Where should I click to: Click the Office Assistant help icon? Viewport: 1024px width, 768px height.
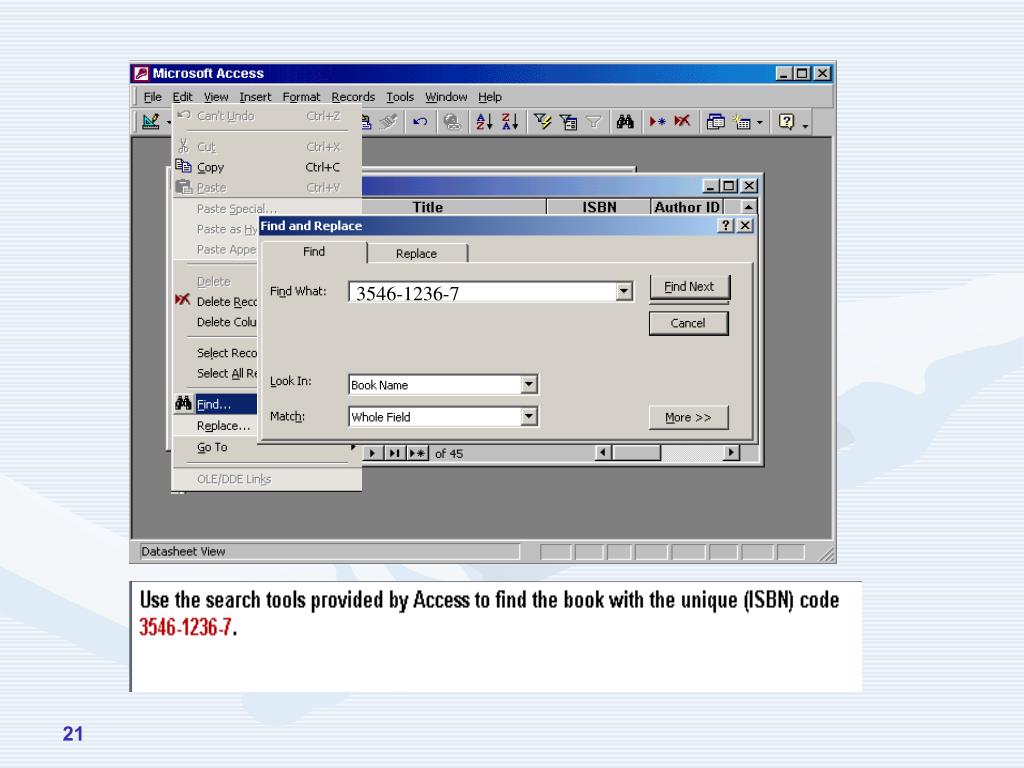(787, 121)
